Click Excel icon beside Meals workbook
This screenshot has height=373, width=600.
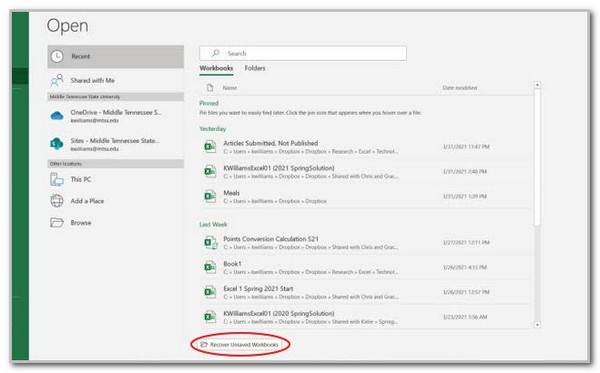210,196
